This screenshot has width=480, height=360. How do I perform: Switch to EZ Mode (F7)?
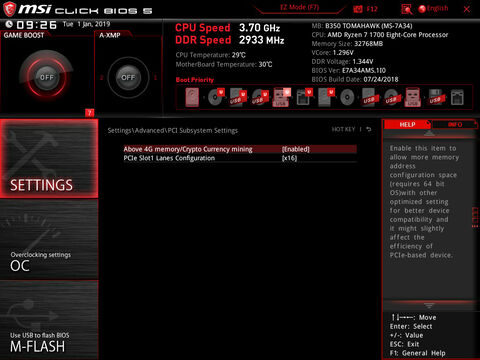point(299,7)
